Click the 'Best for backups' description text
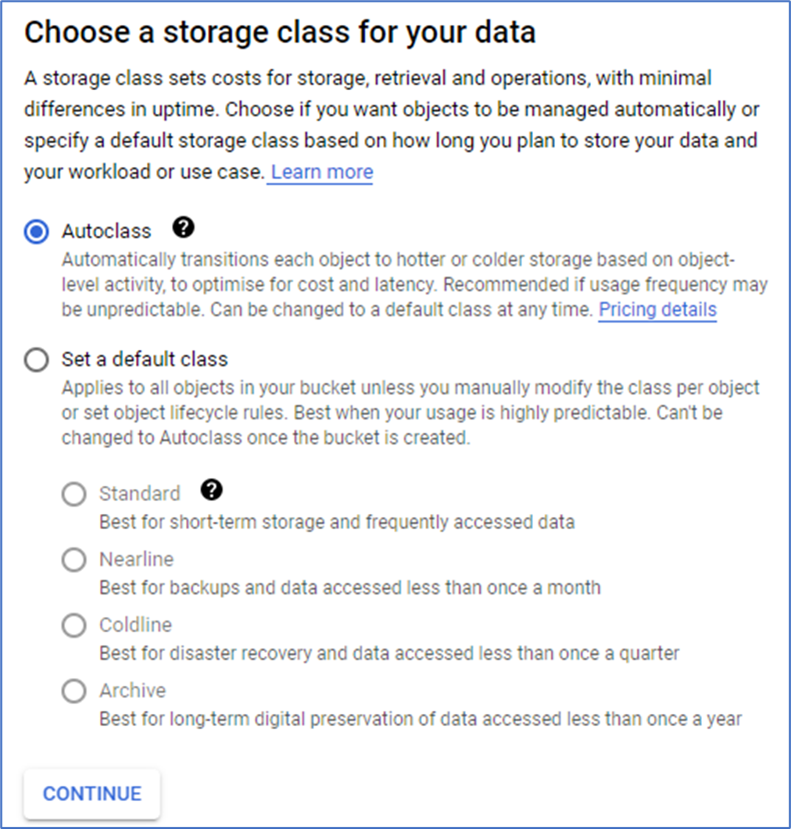The width and height of the screenshot is (791, 829). [x=349, y=587]
